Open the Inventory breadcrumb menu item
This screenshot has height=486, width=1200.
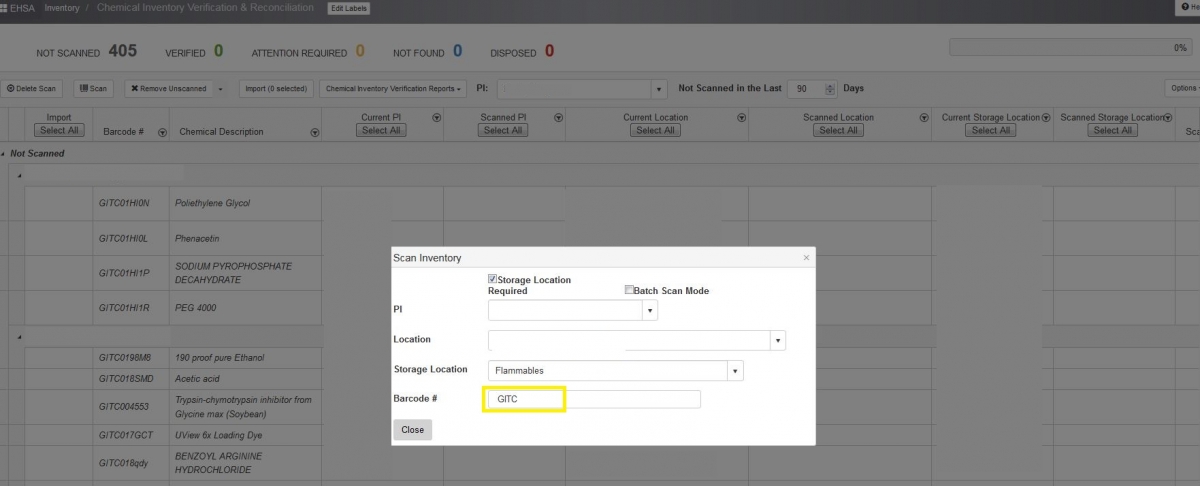click(x=62, y=8)
